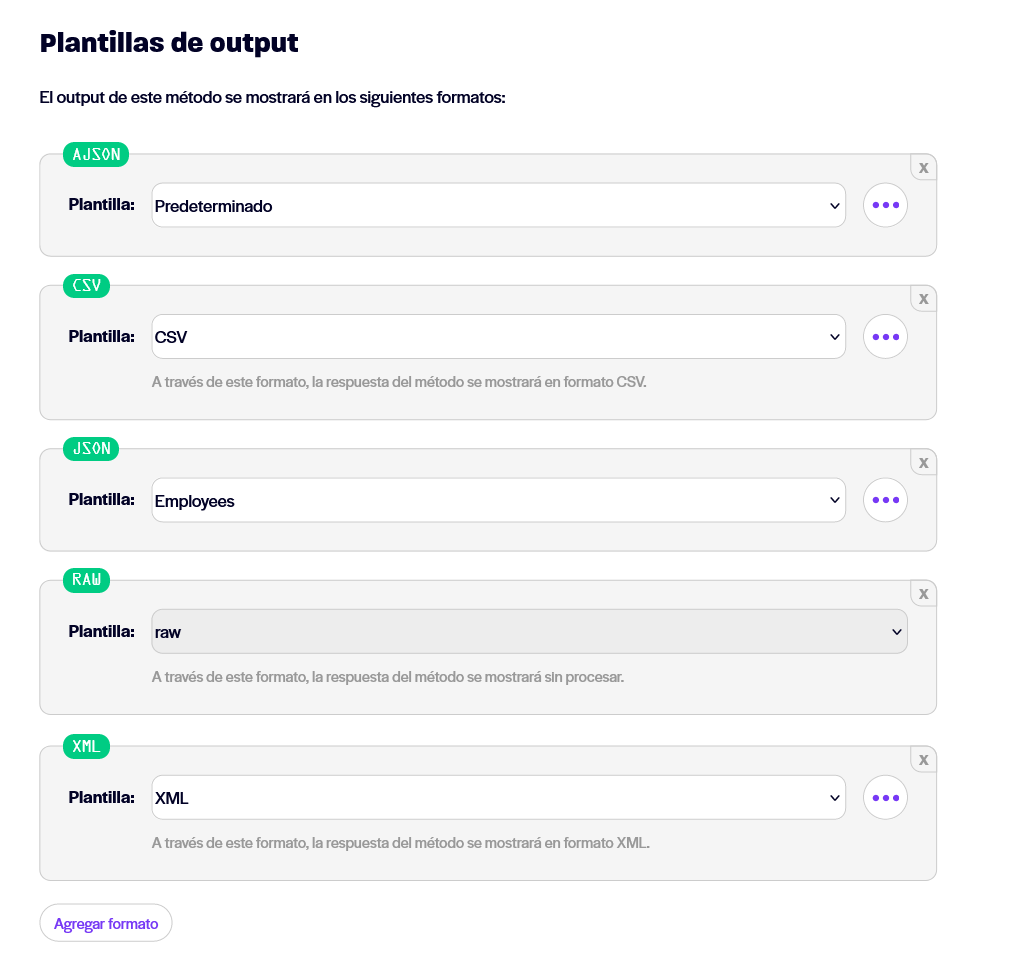The height and width of the screenshot is (967, 1032).
Task: Click the Agregar formato button
Action: pos(106,923)
